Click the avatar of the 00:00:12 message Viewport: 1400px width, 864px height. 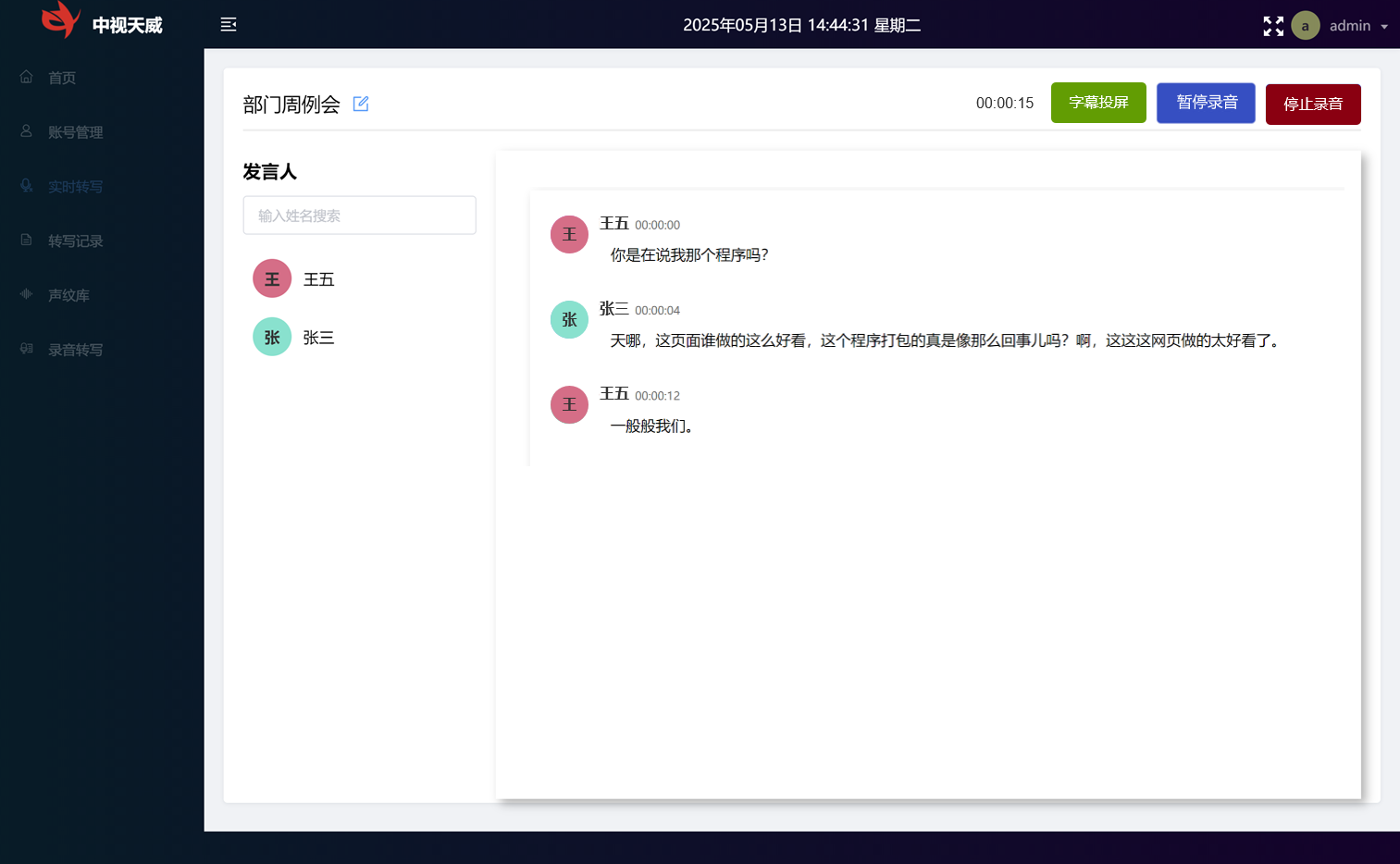point(569,404)
